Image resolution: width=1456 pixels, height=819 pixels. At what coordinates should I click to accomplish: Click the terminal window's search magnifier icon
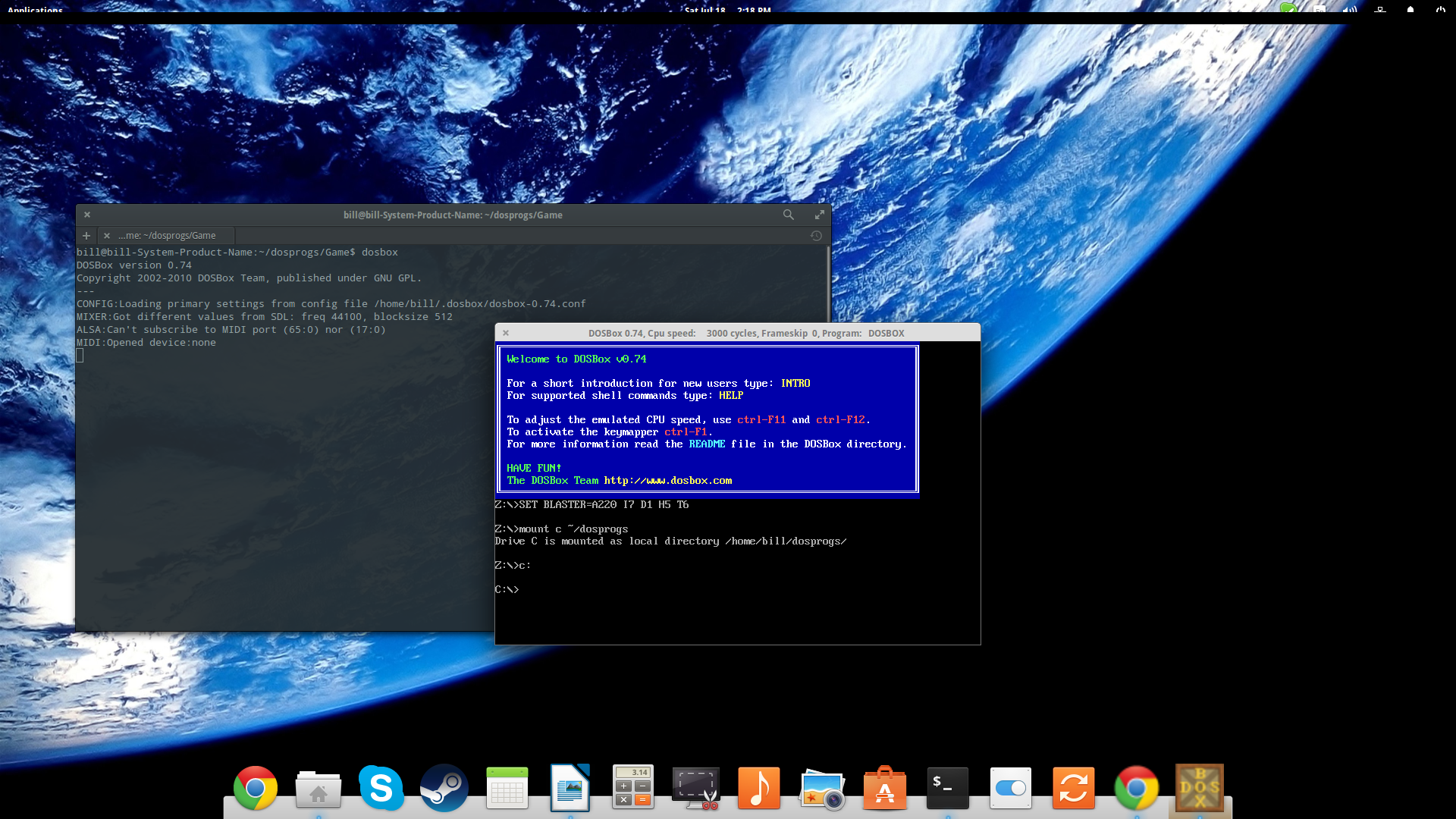tap(789, 215)
